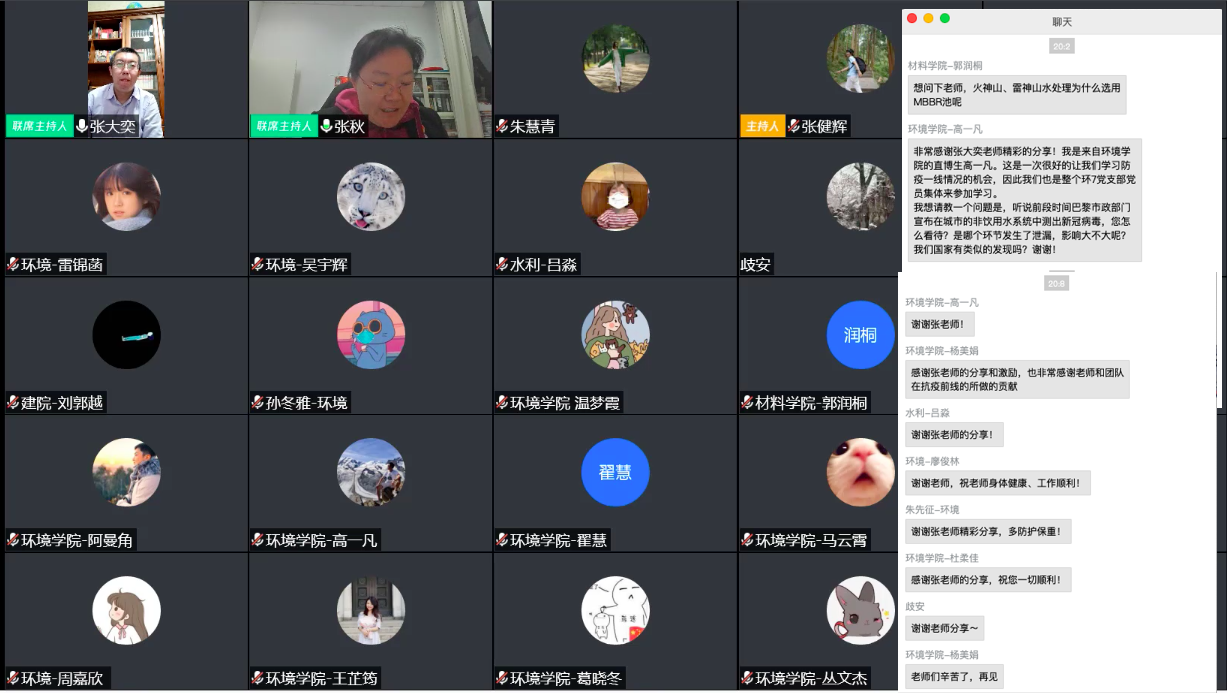Select the blue 润桐 avatar circle
1227x693 pixels.
click(860, 335)
